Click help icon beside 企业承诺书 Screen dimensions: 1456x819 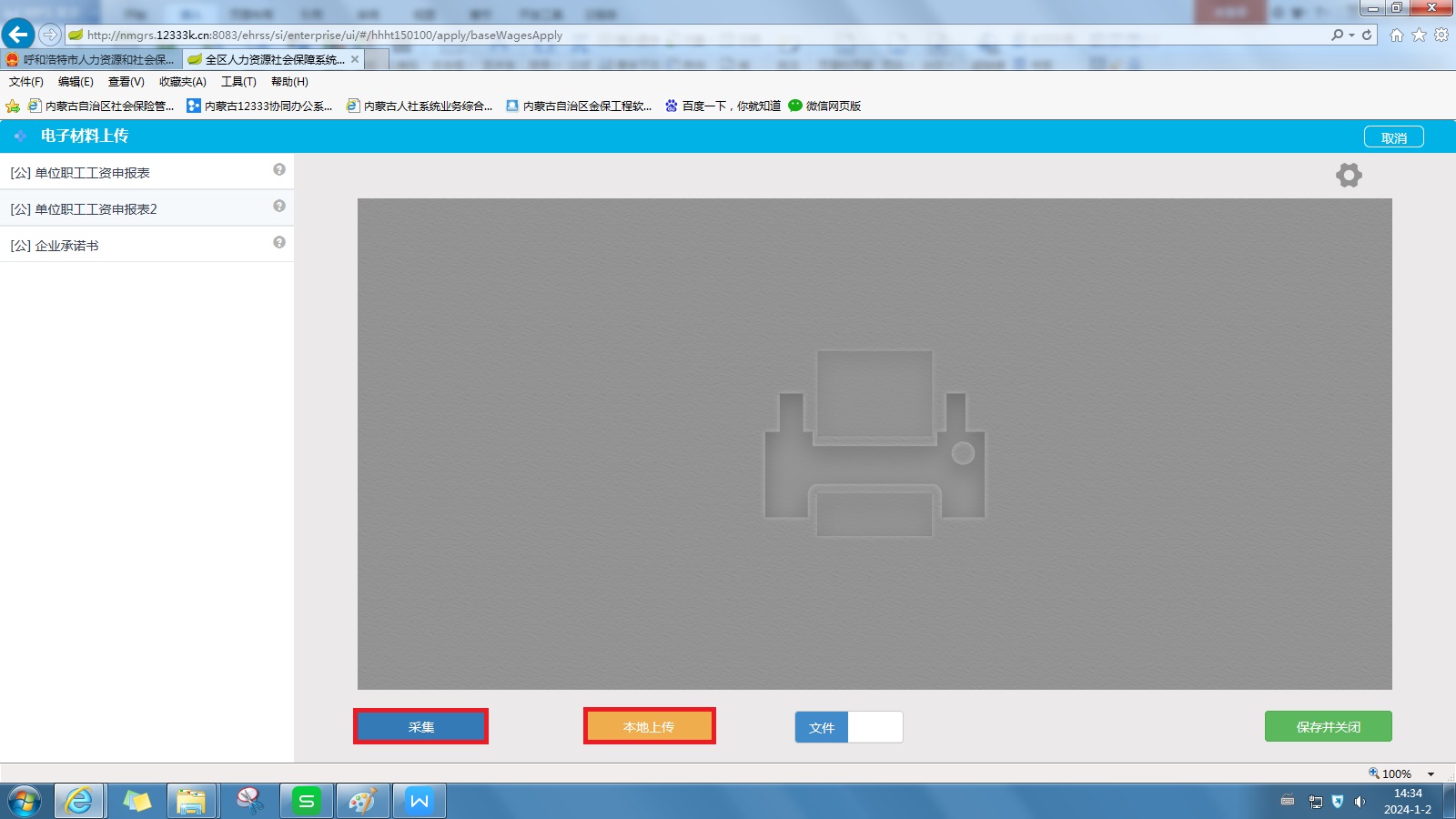tap(279, 243)
